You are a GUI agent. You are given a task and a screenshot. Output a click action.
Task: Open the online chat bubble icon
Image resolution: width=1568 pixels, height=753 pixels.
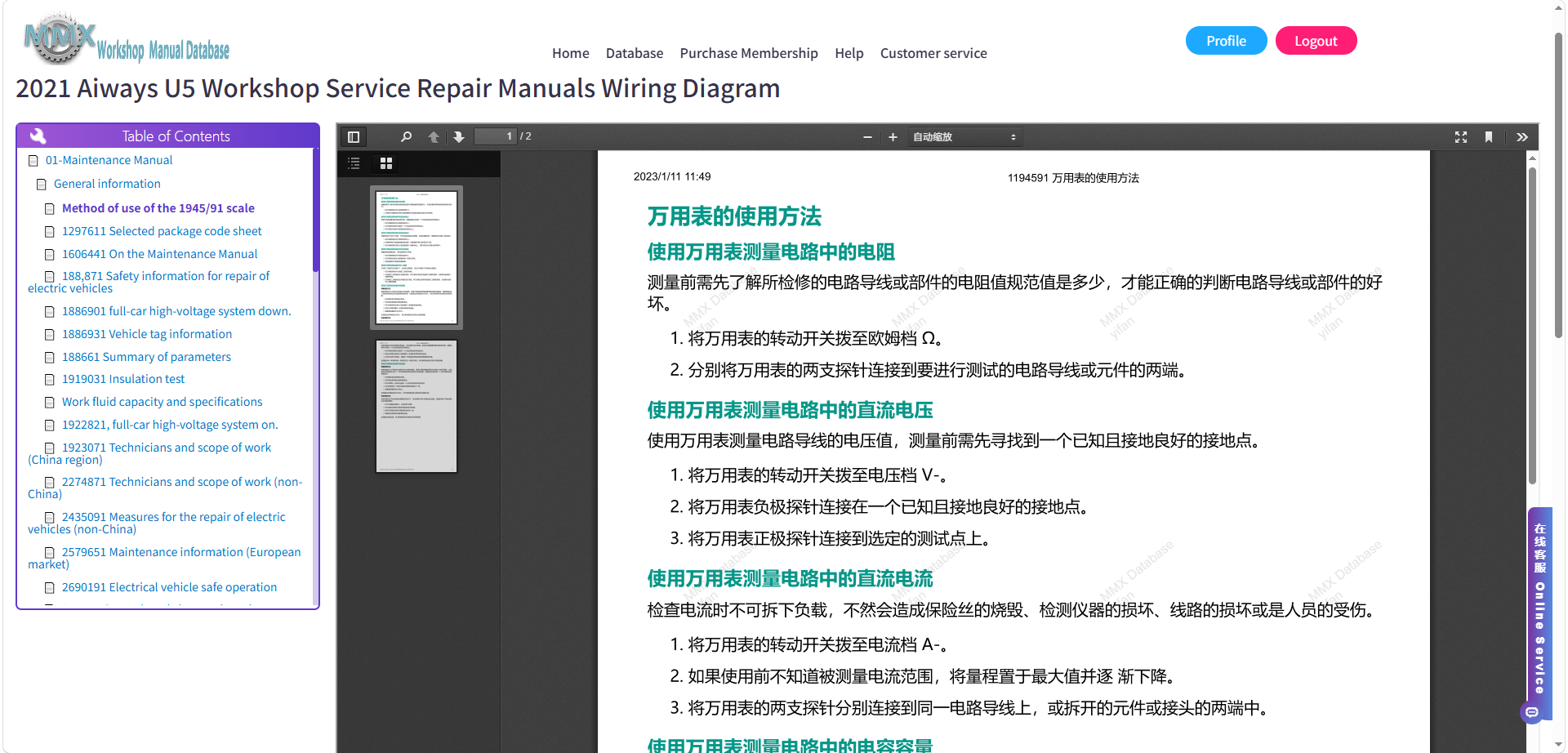1532,712
